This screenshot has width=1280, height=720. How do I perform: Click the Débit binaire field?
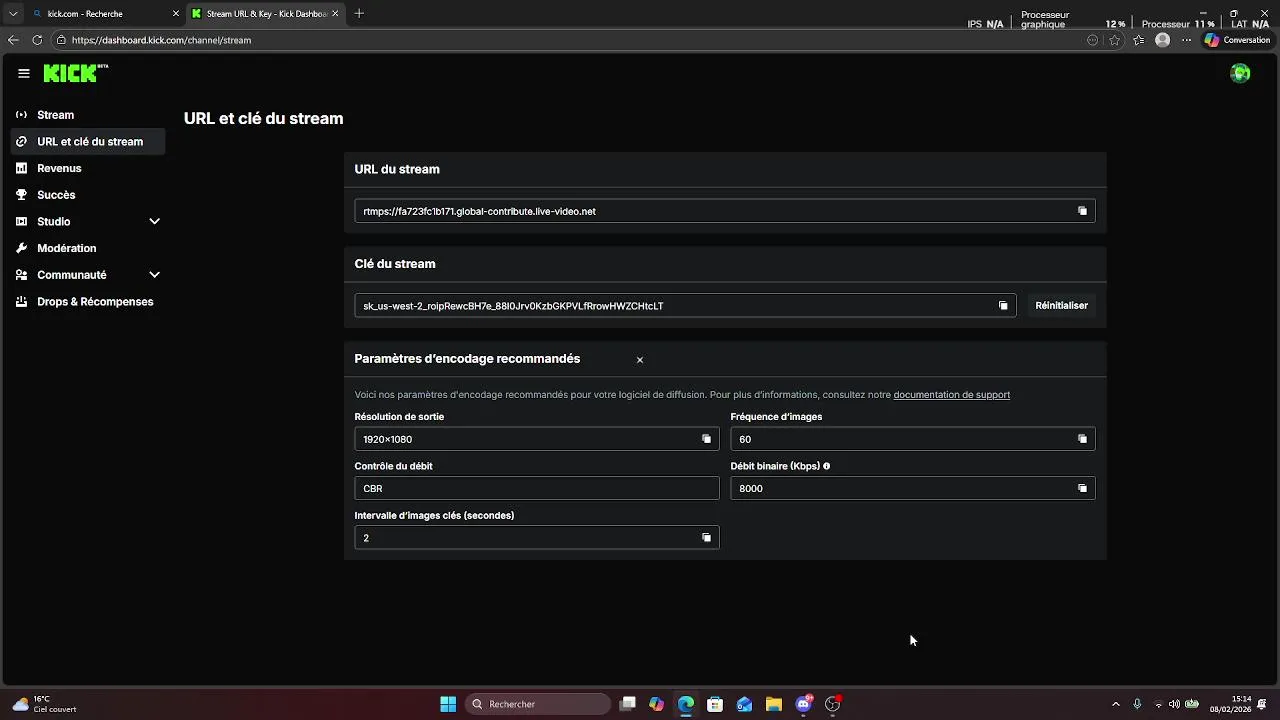[x=913, y=488]
